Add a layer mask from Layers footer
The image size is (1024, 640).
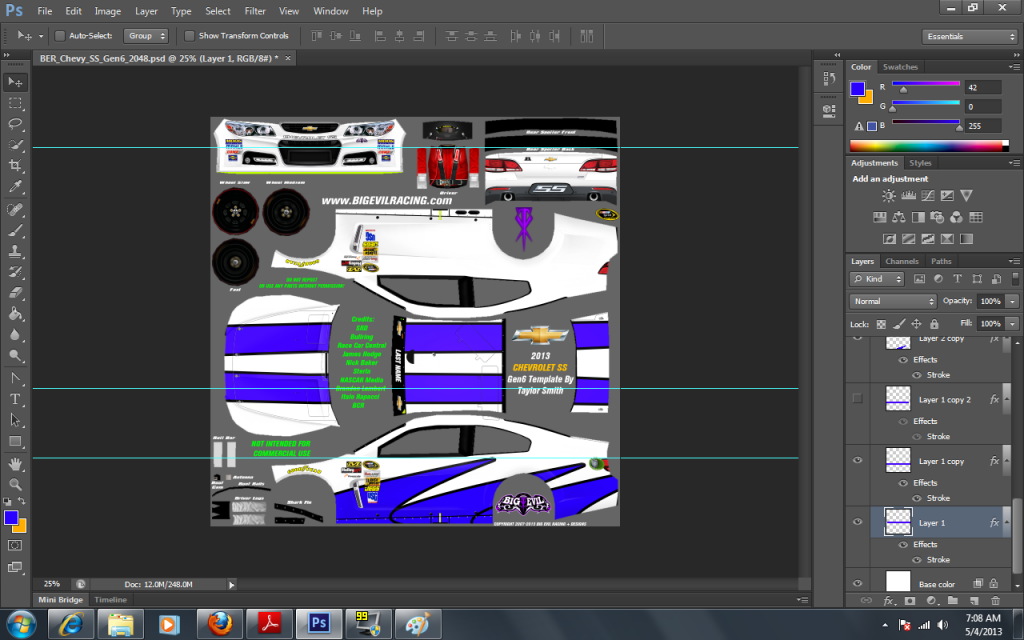pos(910,600)
